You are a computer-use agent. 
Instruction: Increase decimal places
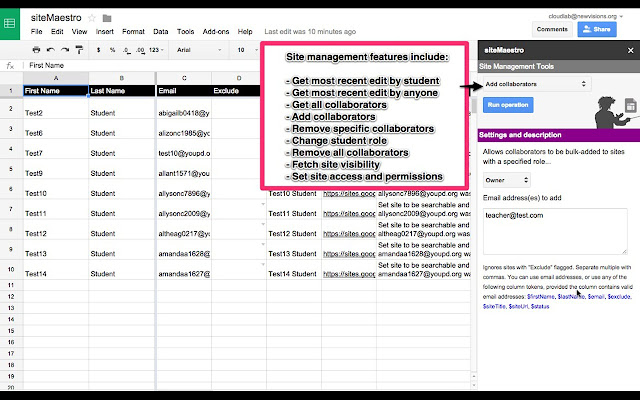[140, 50]
